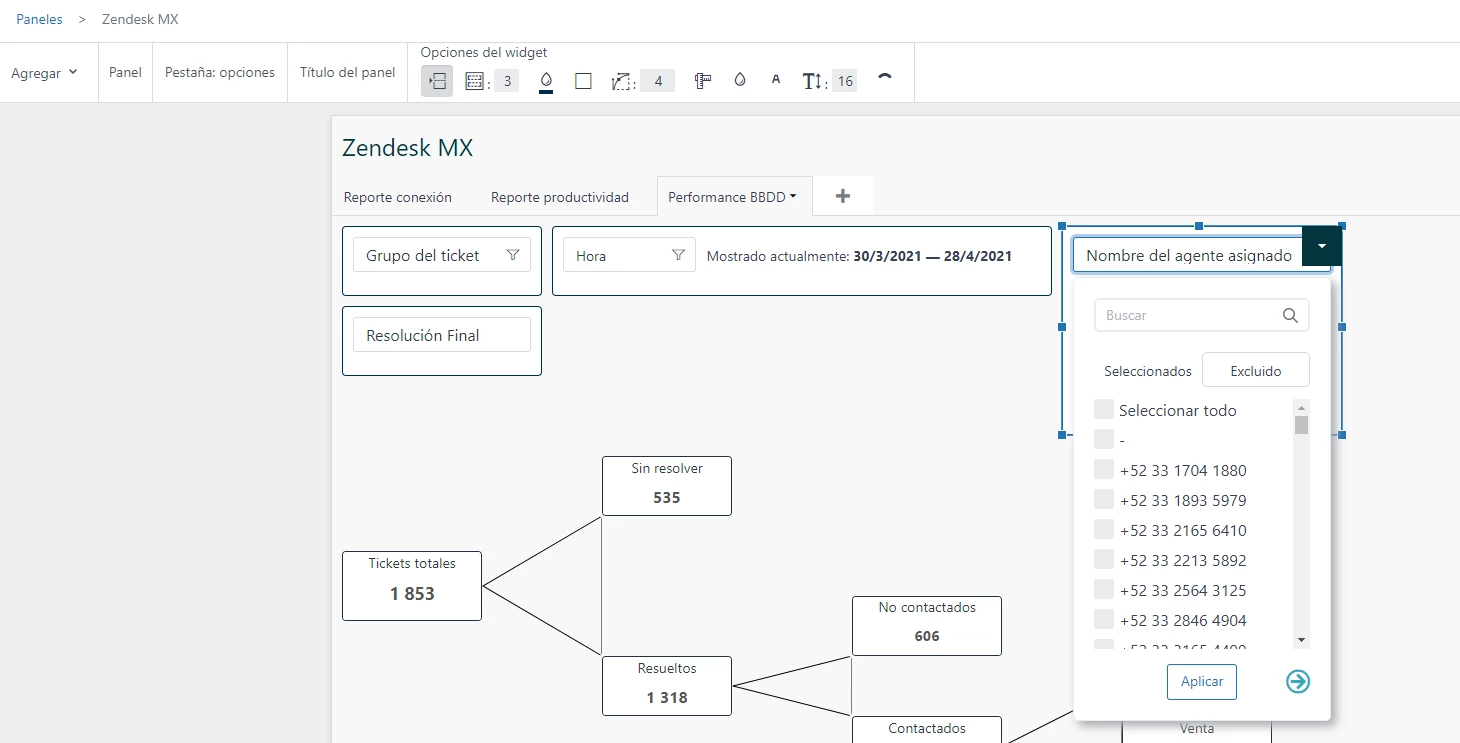
Task: Select the Seleccionados mode button
Action: pos(1148,371)
